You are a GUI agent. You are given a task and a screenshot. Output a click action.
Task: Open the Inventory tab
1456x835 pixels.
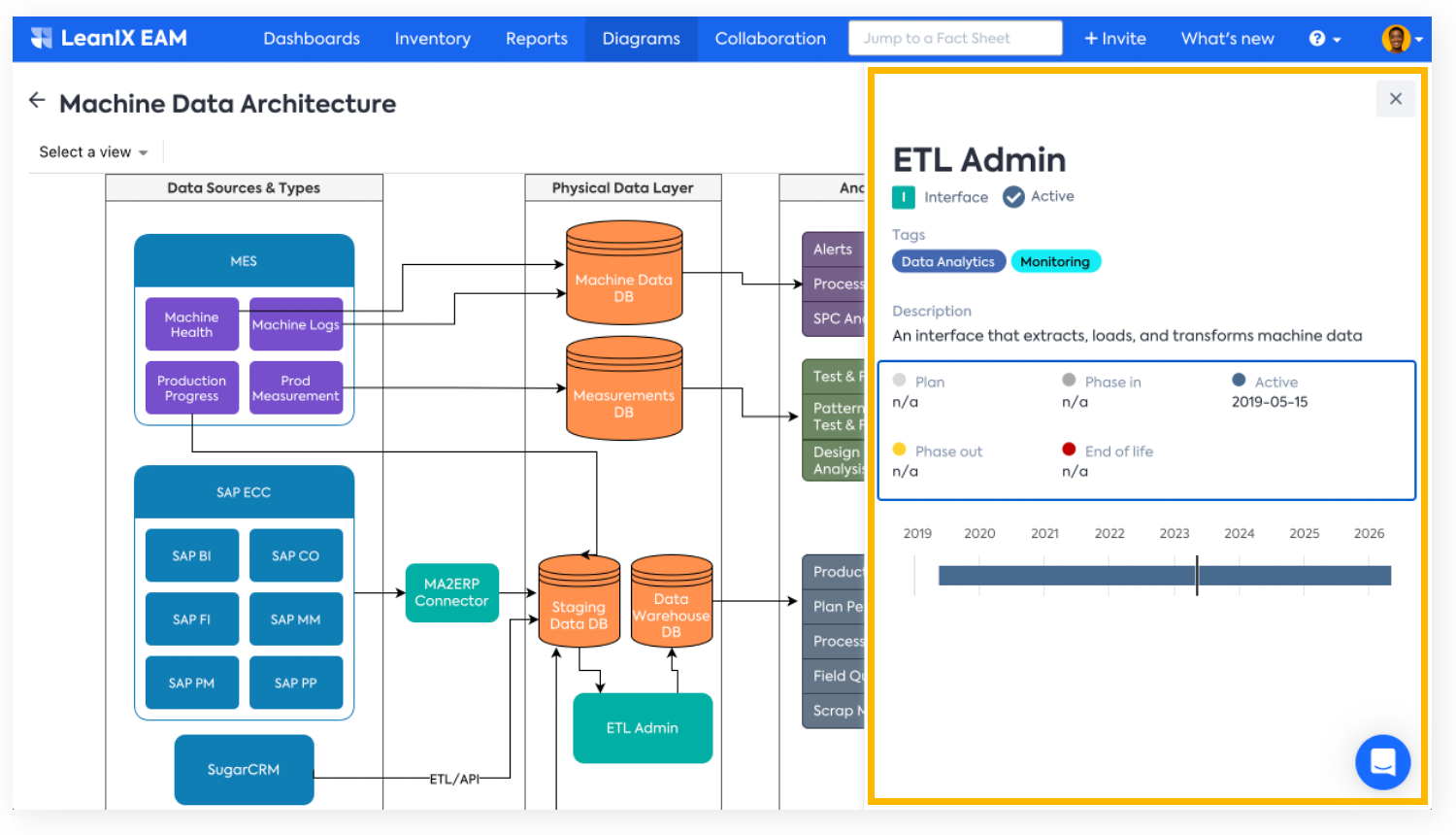click(x=433, y=39)
